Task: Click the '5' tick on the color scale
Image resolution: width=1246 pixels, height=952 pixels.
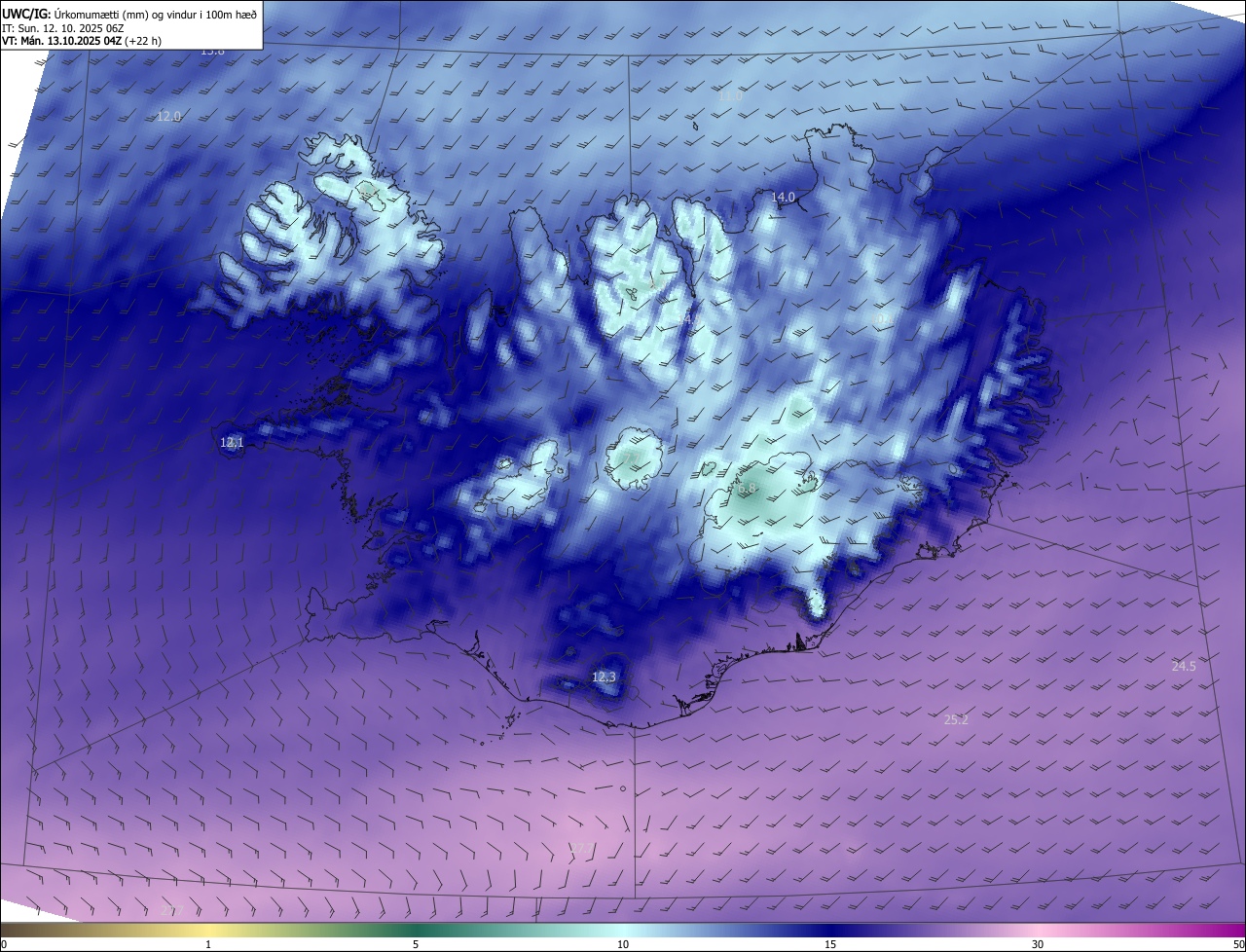Action: 416,944
